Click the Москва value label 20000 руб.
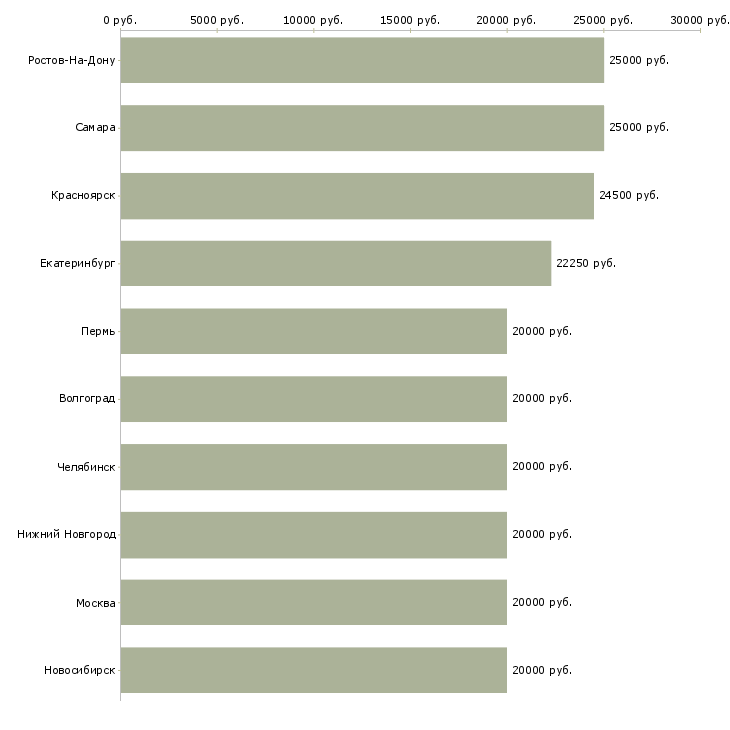 tap(542, 602)
